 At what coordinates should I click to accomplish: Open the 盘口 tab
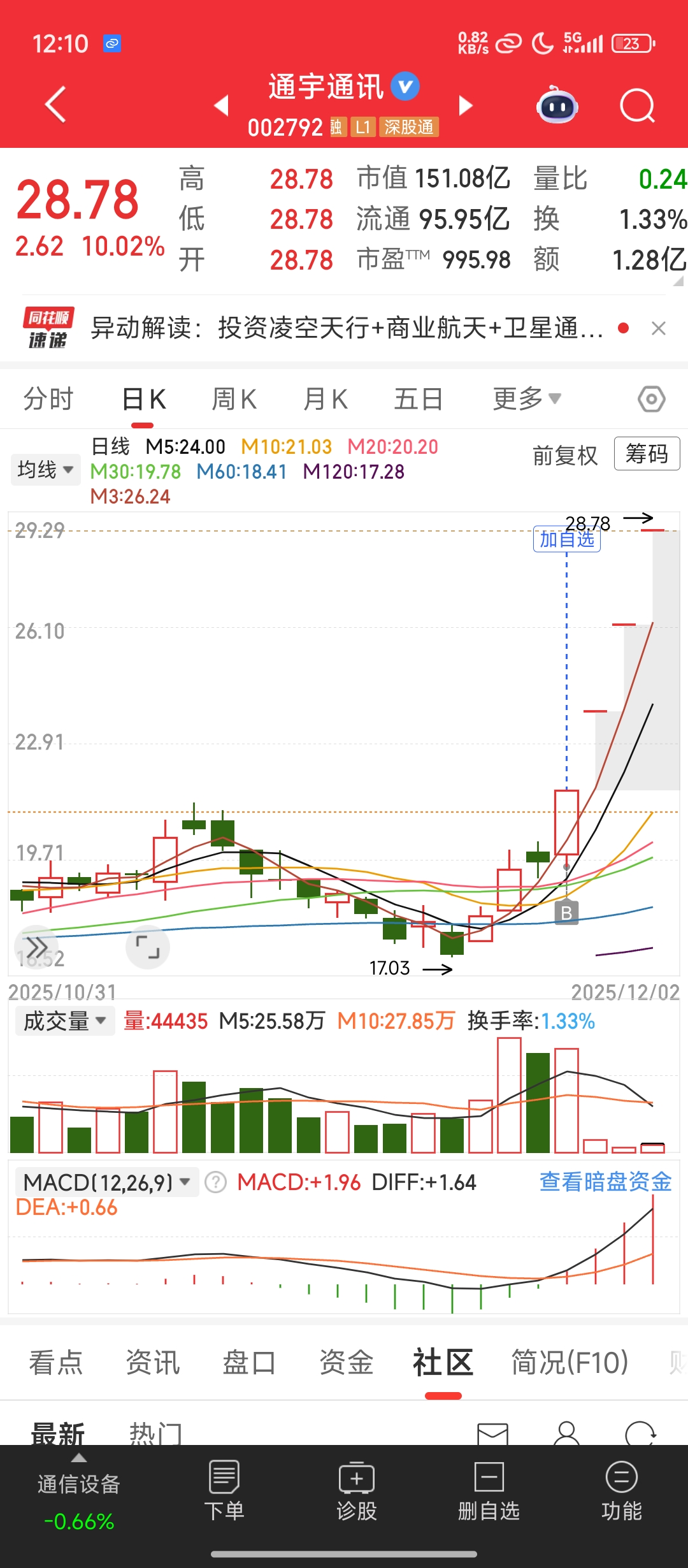(x=249, y=1363)
